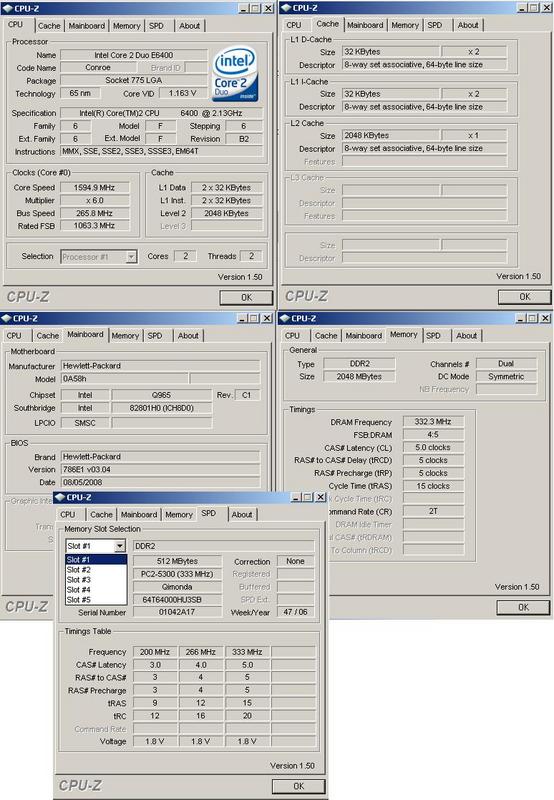Click the Week/Year value 47 / 06
This screenshot has height=800, width=554.
(295, 612)
